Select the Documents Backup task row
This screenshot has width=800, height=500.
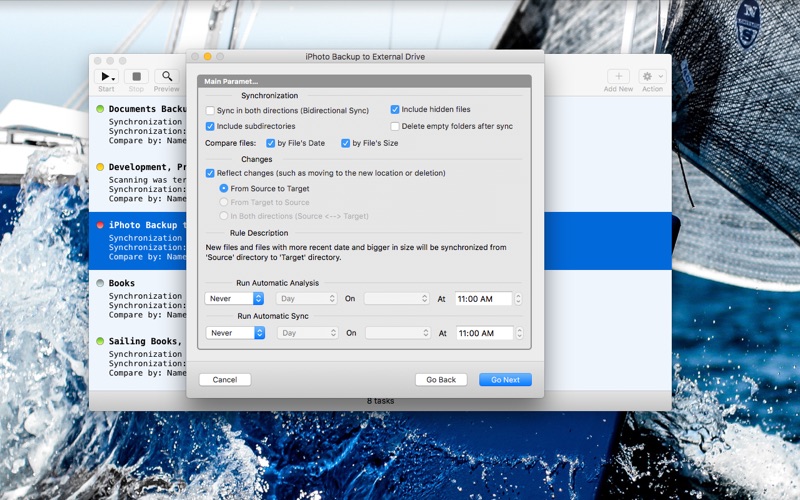(138, 124)
